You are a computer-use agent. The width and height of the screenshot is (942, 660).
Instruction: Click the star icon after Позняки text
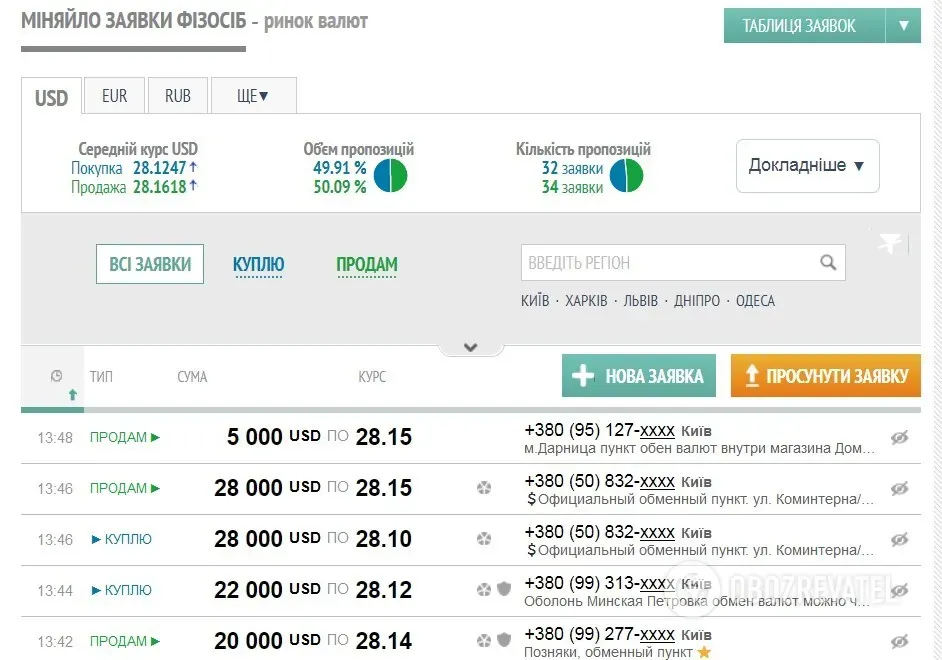tap(704, 652)
